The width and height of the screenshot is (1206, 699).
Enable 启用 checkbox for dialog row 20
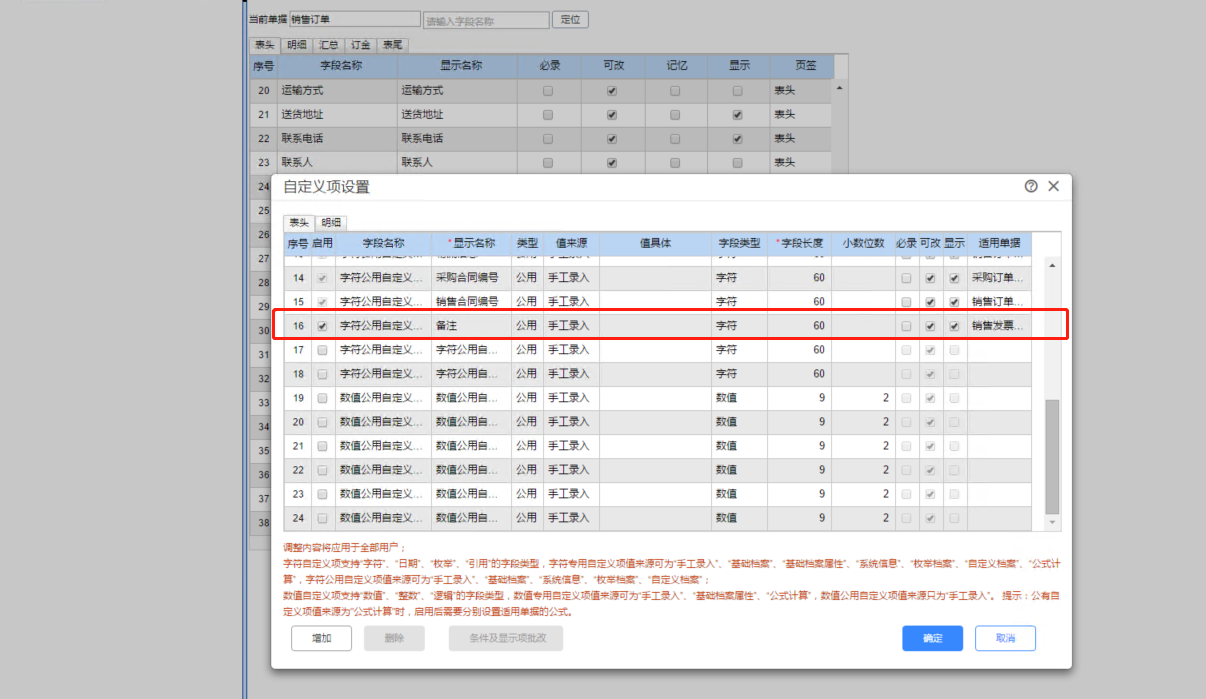coord(322,422)
